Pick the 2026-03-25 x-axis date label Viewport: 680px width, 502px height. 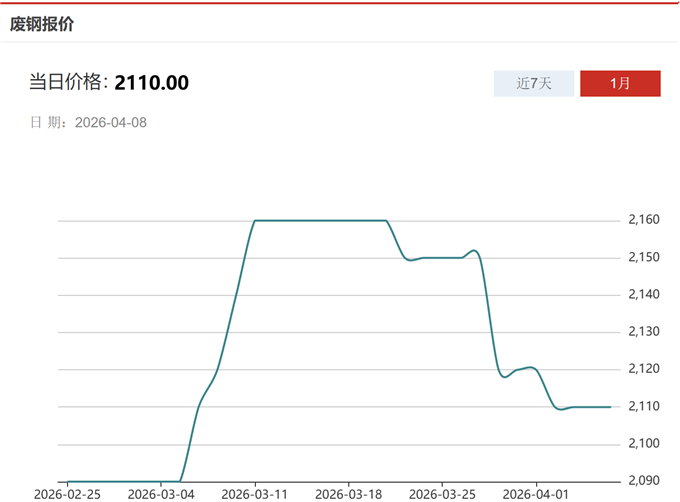pos(442,493)
